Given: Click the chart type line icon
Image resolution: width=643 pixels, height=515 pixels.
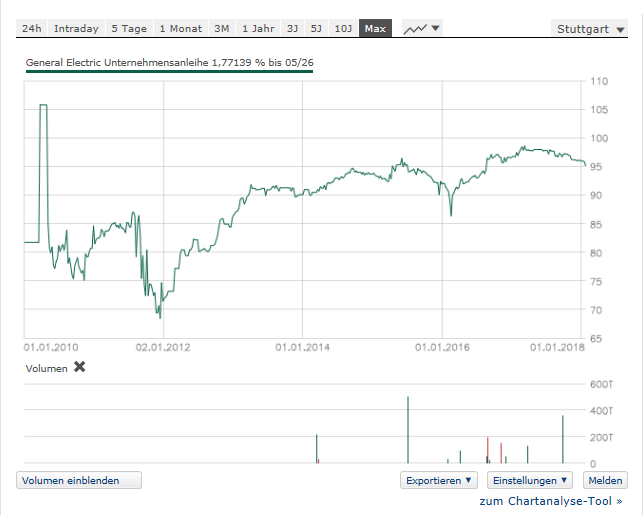Looking at the screenshot, I should click(415, 29).
